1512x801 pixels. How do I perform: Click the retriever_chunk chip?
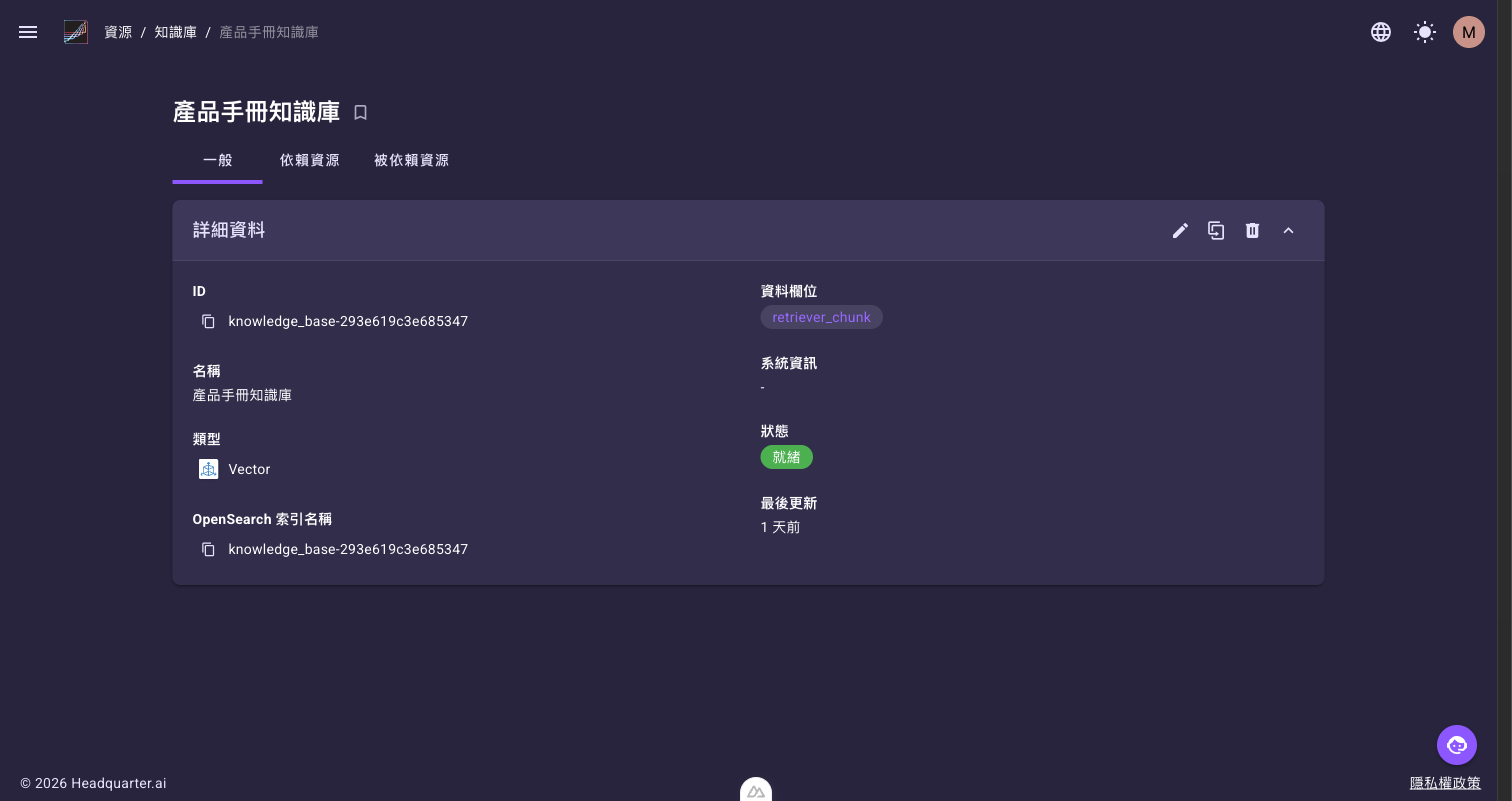pyautogui.click(x=821, y=317)
